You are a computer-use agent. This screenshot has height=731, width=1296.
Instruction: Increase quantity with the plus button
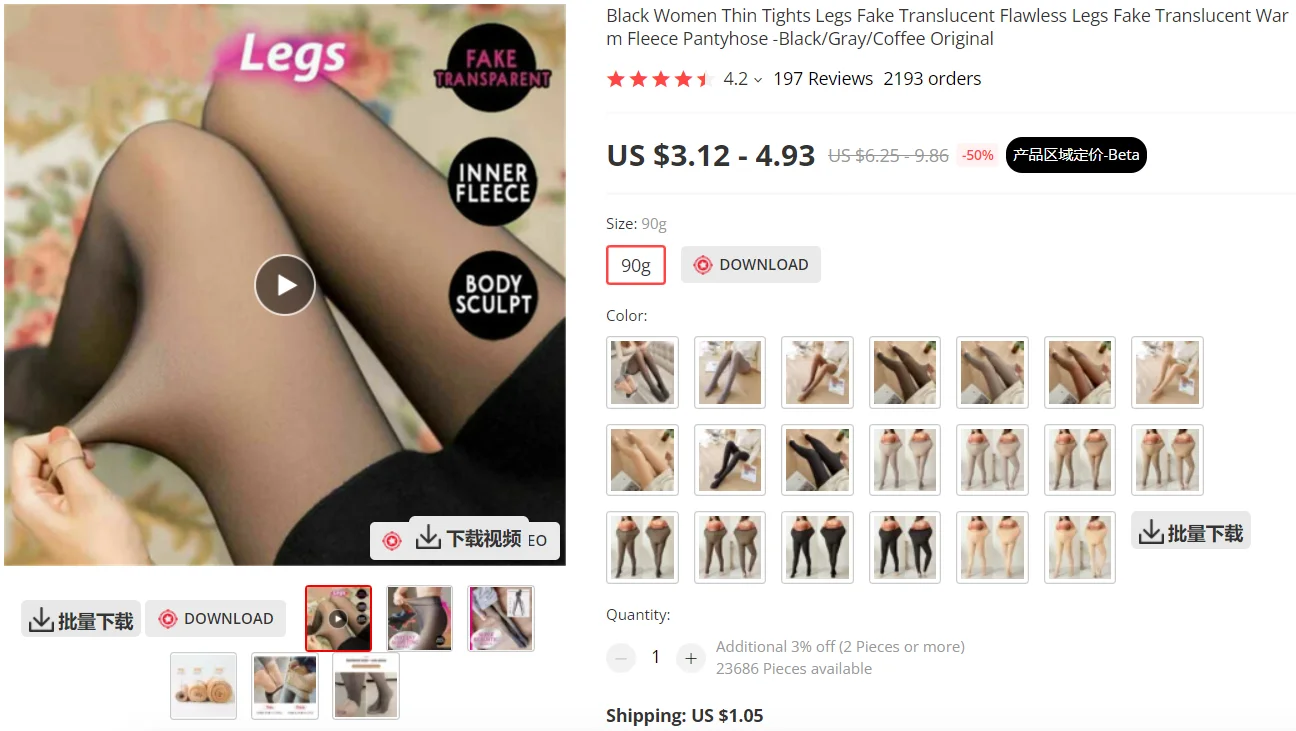tap(691, 657)
